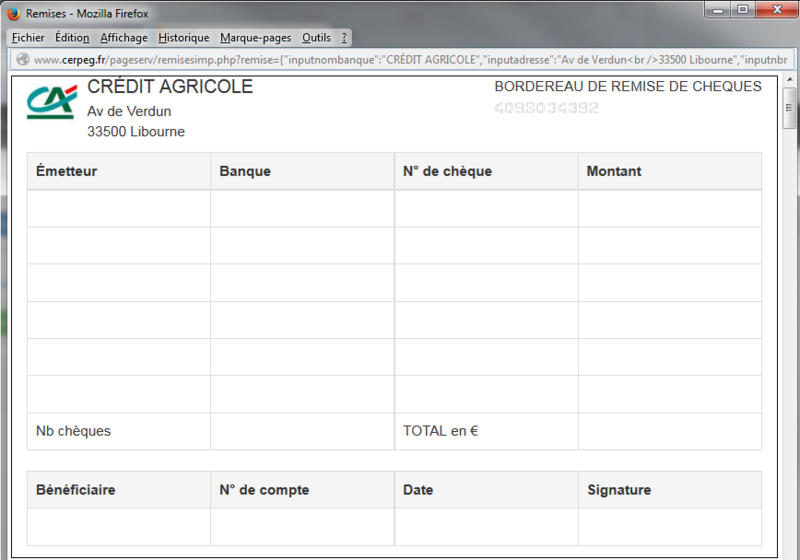Viewport: 800px width, 560px height.
Task: Open the Fichier menu
Action: point(28,38)
